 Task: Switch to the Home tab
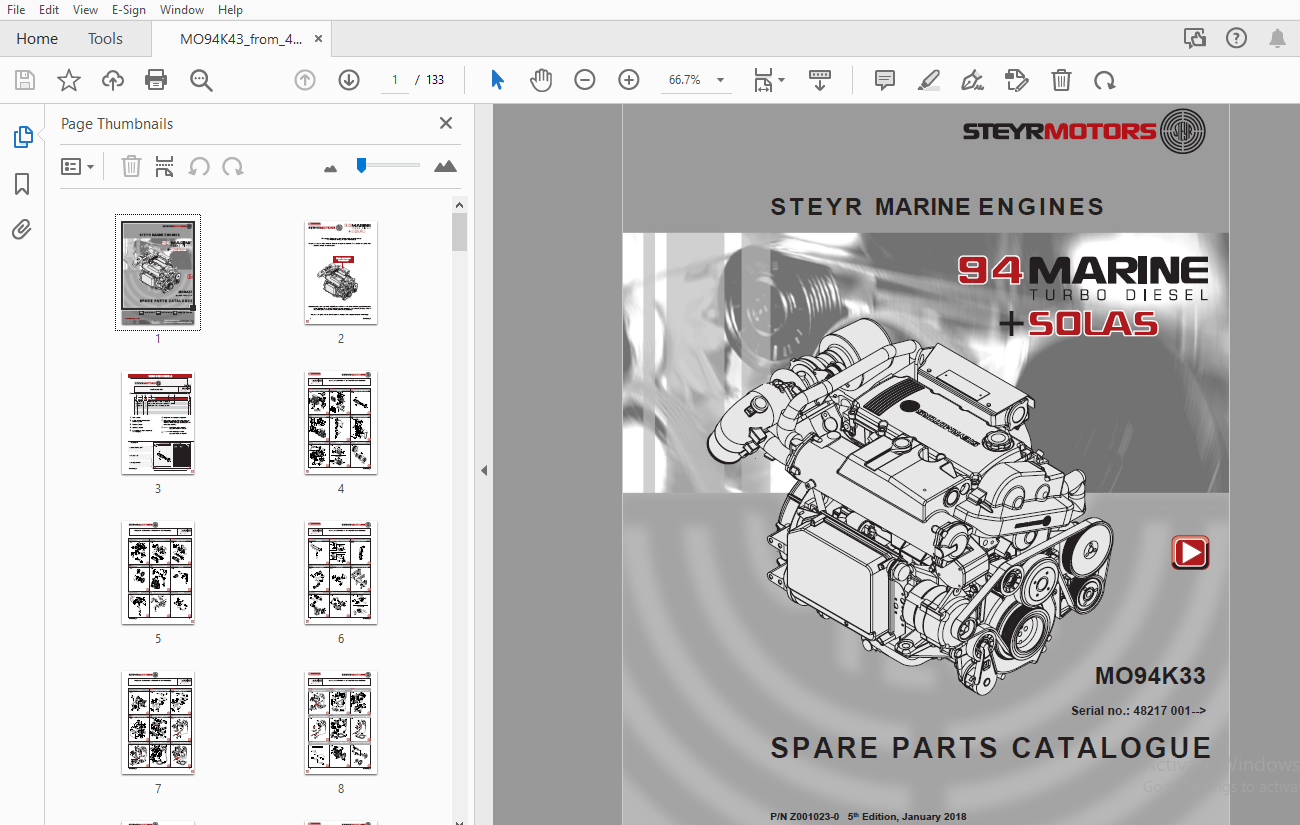coord(37,39)
